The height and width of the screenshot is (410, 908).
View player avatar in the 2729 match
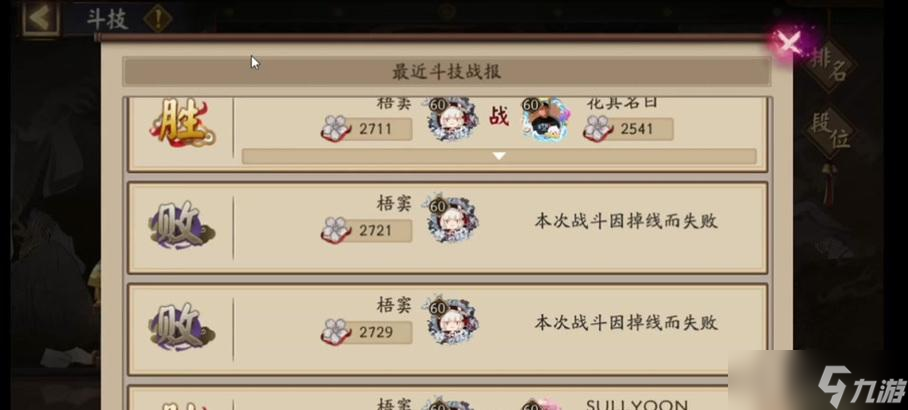click(x=453, y=321)
